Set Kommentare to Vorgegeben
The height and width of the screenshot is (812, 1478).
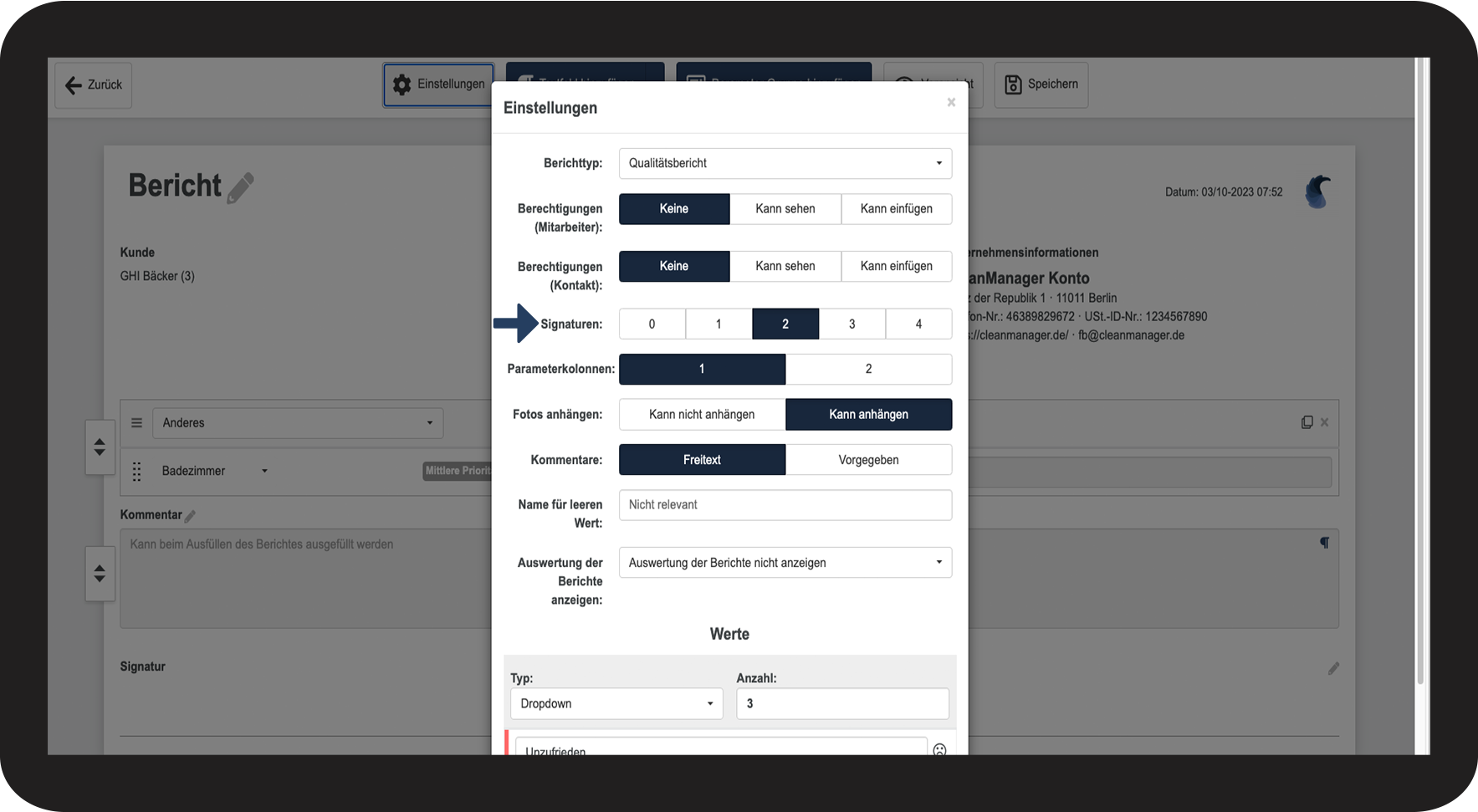(x=869, y=460)
